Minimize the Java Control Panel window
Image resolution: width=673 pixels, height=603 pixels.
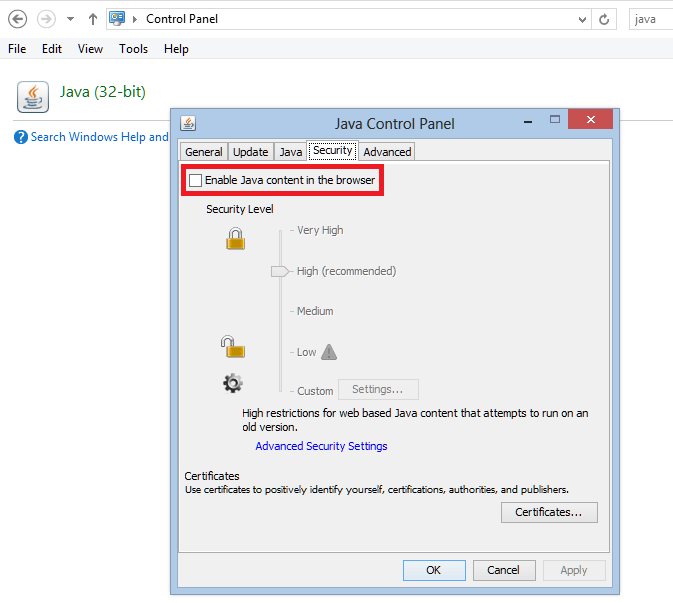click(x=528, y=122)
